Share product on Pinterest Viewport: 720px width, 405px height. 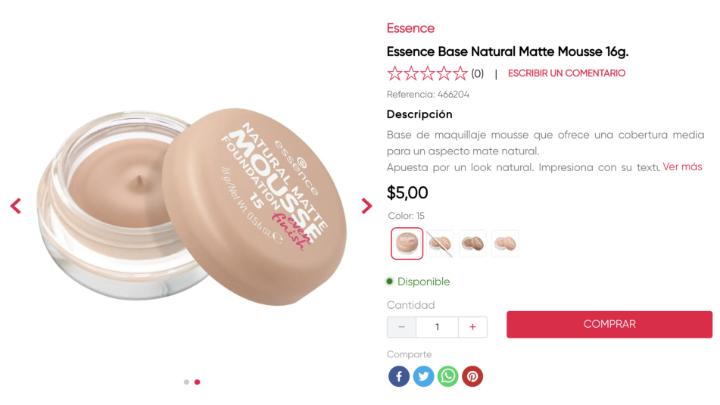pos(472,377)
